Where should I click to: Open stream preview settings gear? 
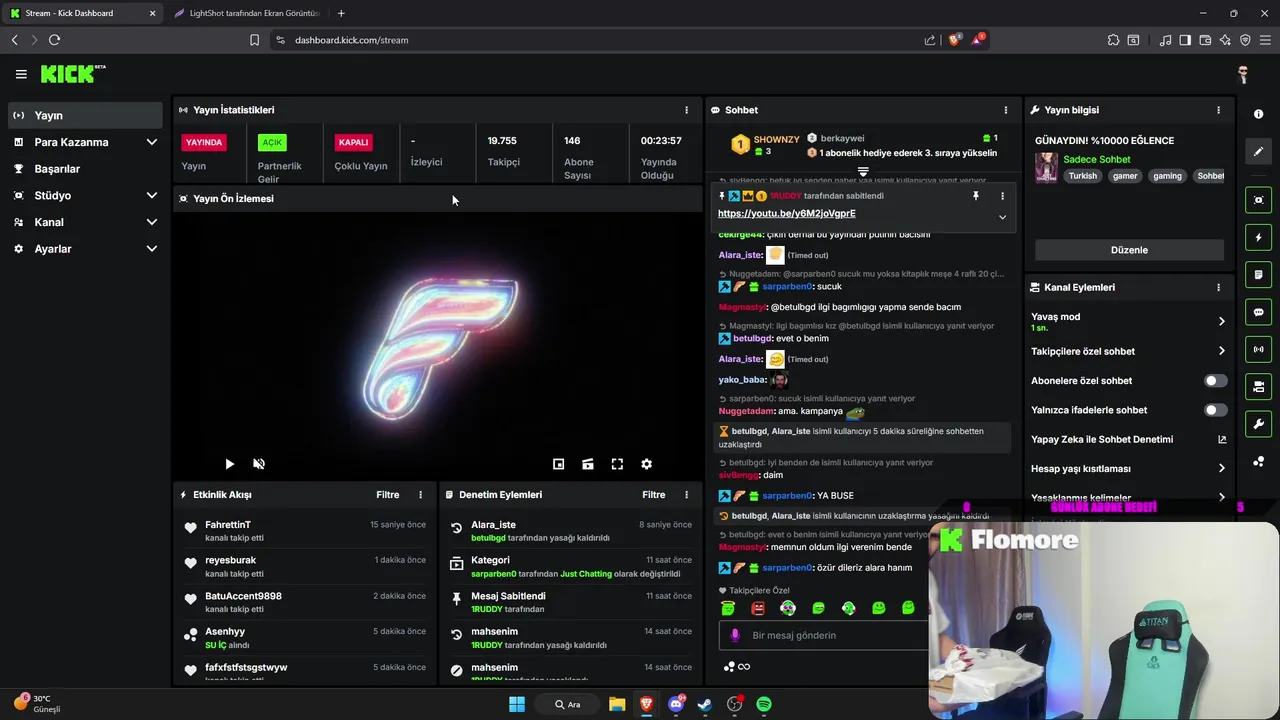pyautogui.click(x=647, y=464)
